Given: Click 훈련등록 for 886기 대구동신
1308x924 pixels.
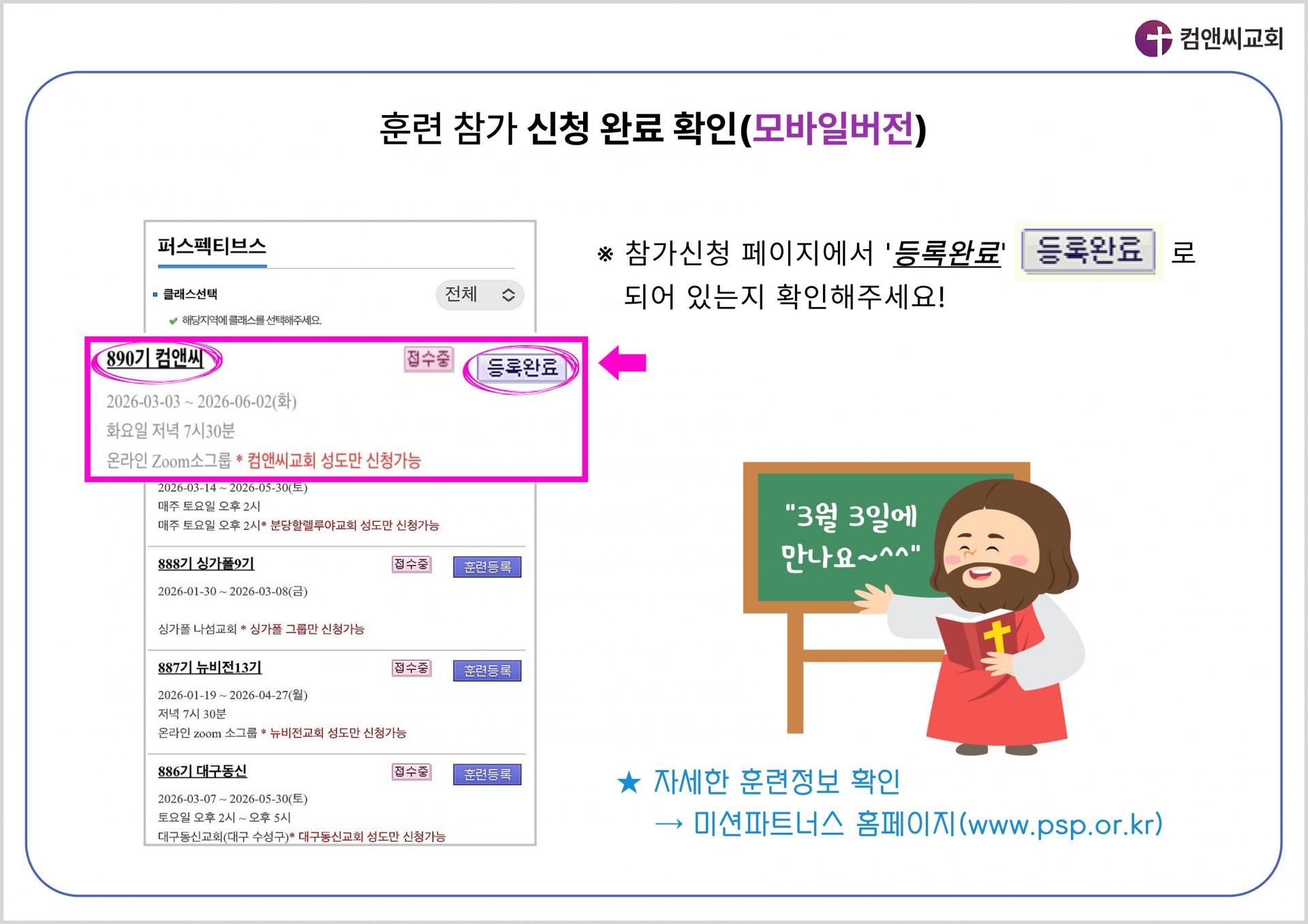Looking at the screenshot, I should coord(487,774).
